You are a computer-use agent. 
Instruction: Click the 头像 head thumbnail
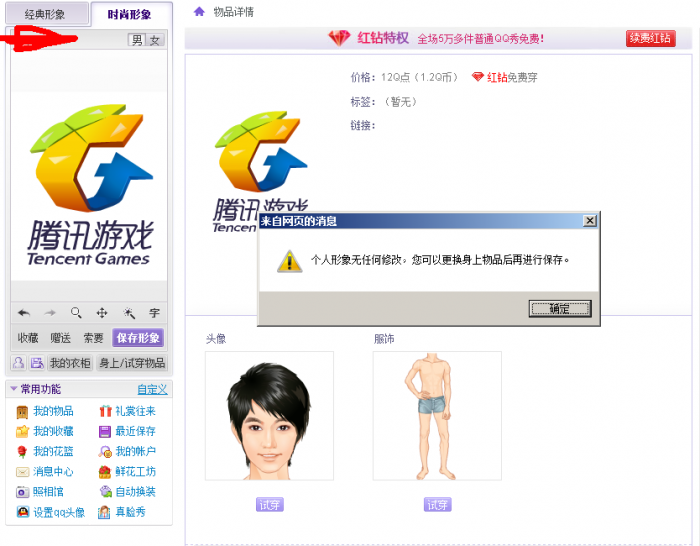269,416
